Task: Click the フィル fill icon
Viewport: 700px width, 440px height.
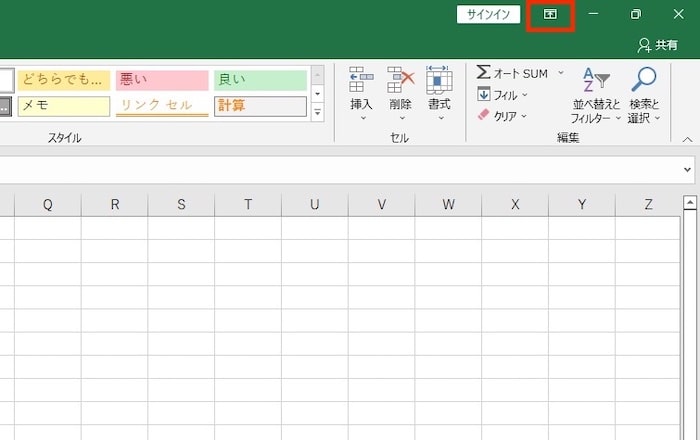Action: click(x=483, y=94)
